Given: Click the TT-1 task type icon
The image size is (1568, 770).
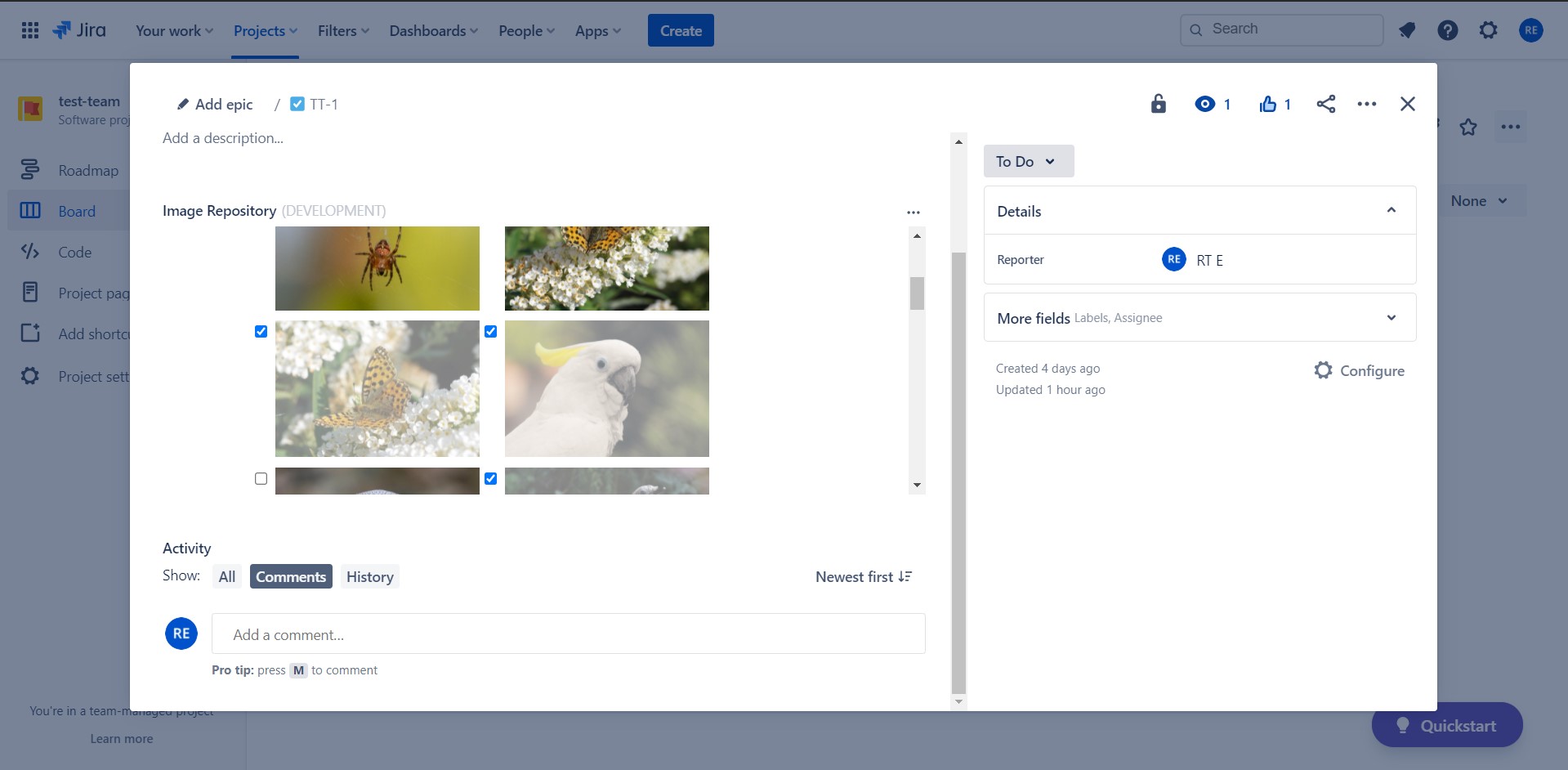Looking at the screenshot, I should 297,104.
